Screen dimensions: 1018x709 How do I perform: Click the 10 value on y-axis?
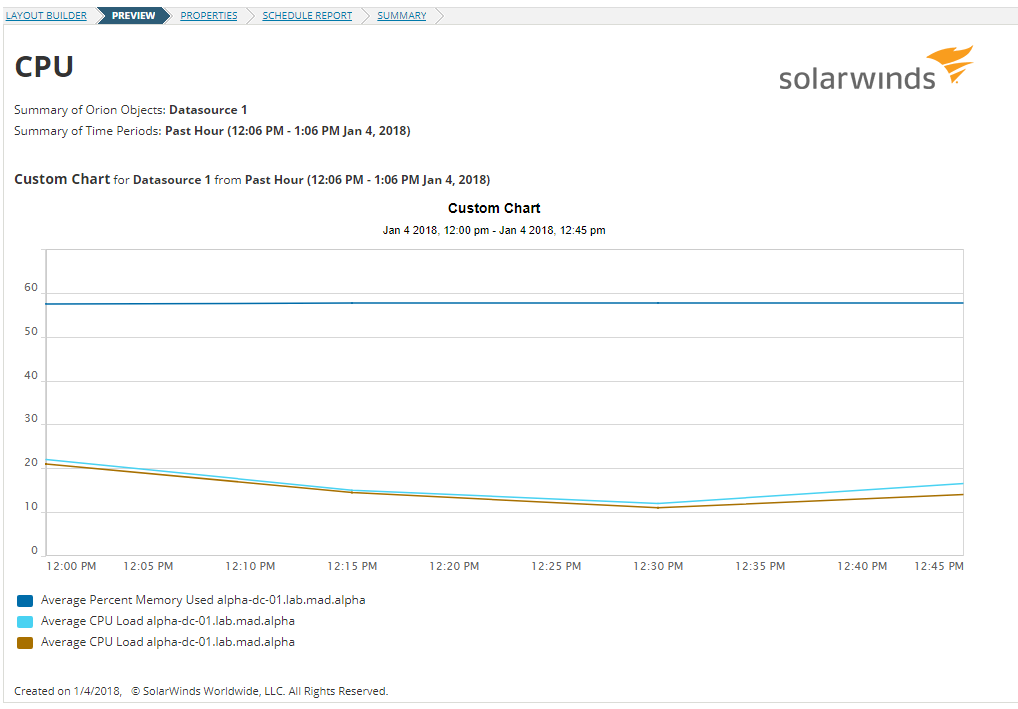tap(31, 506)
